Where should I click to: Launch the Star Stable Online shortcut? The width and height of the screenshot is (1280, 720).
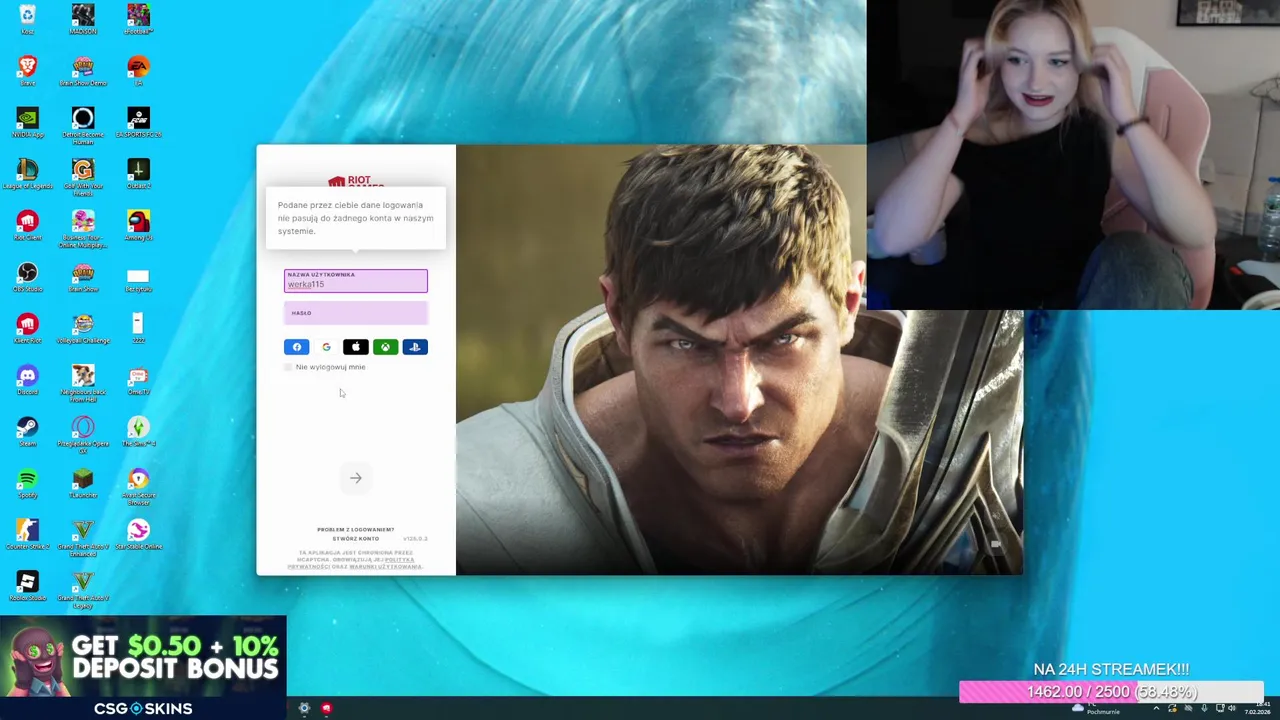pyautogui.click(x=138, y=535)
